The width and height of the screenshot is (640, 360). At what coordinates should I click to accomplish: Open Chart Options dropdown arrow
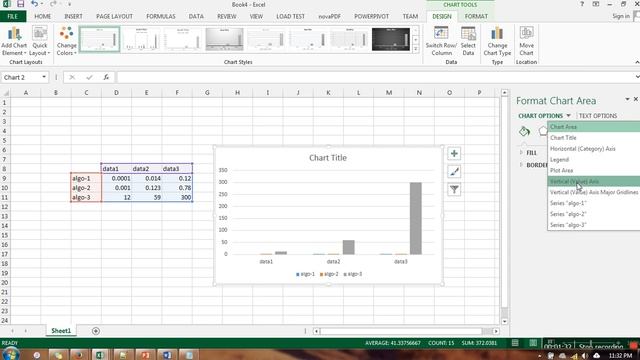pyautogui.click(x=569, y=116)
